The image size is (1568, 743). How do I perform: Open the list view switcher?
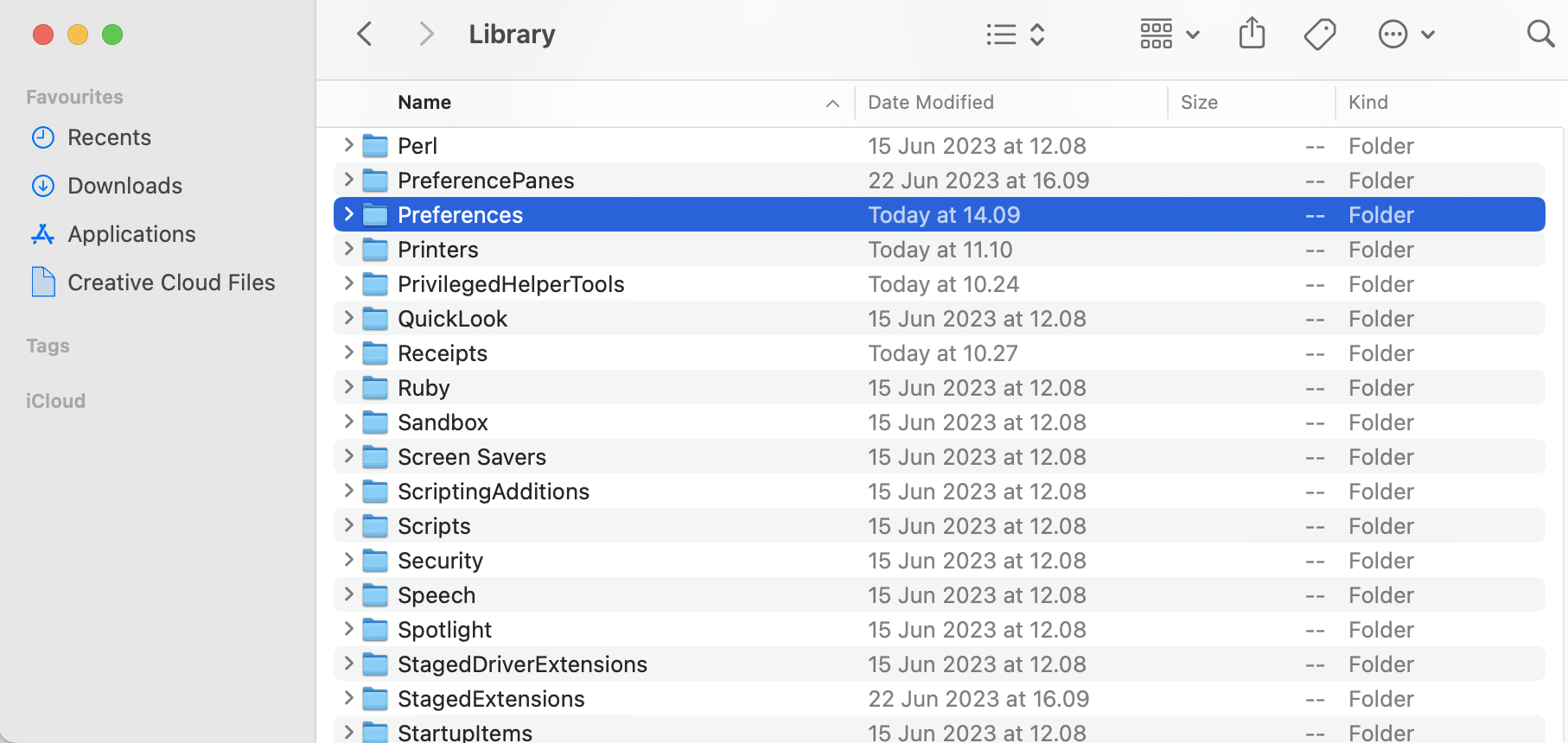click(x=1016, y=35)
